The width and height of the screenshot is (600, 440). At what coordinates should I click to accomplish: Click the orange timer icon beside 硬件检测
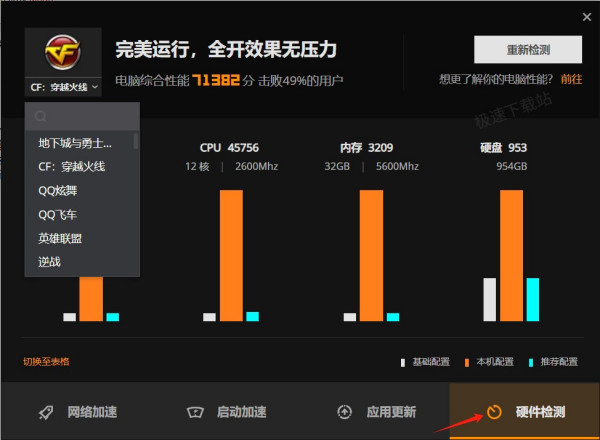[x=494, y=412]
